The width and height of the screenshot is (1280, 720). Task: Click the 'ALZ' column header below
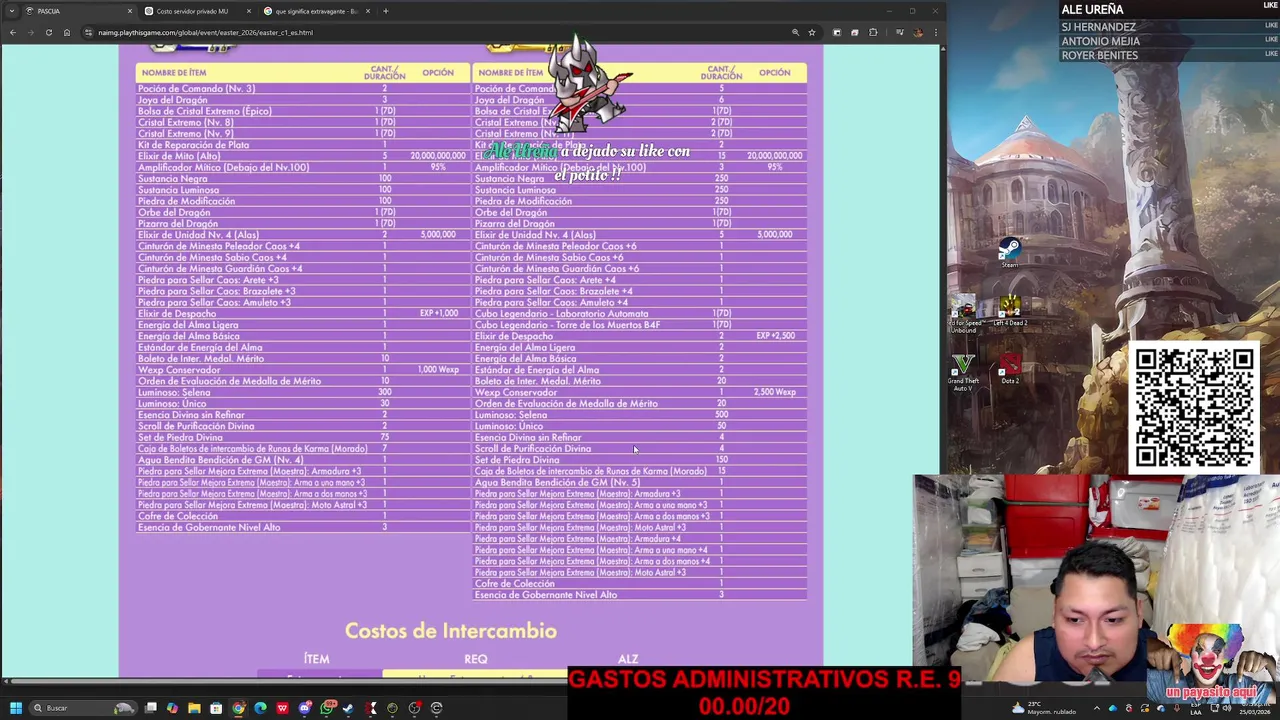628,659
